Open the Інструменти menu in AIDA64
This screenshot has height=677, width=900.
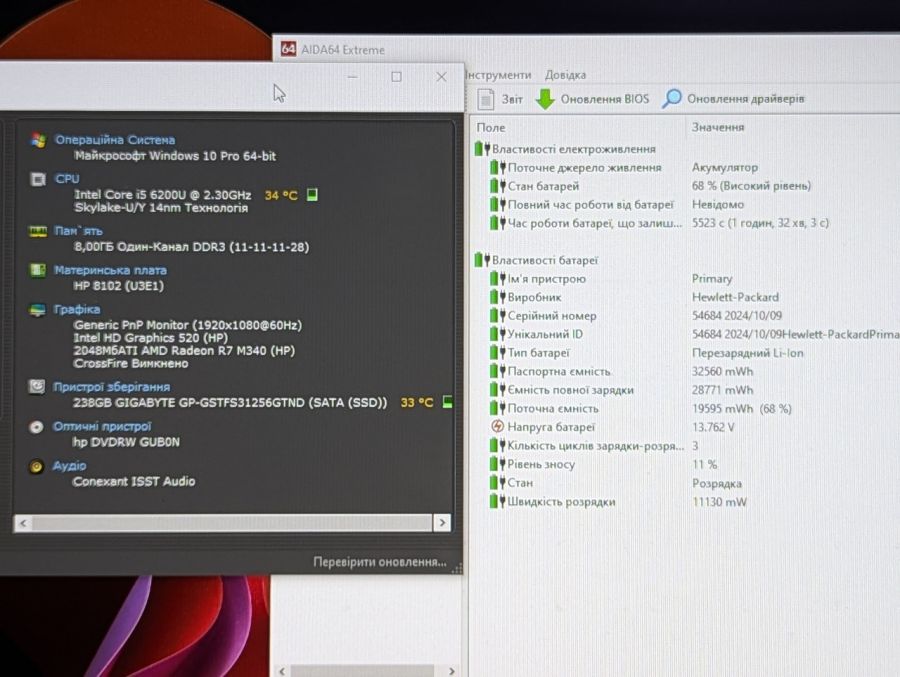point(498,75)
